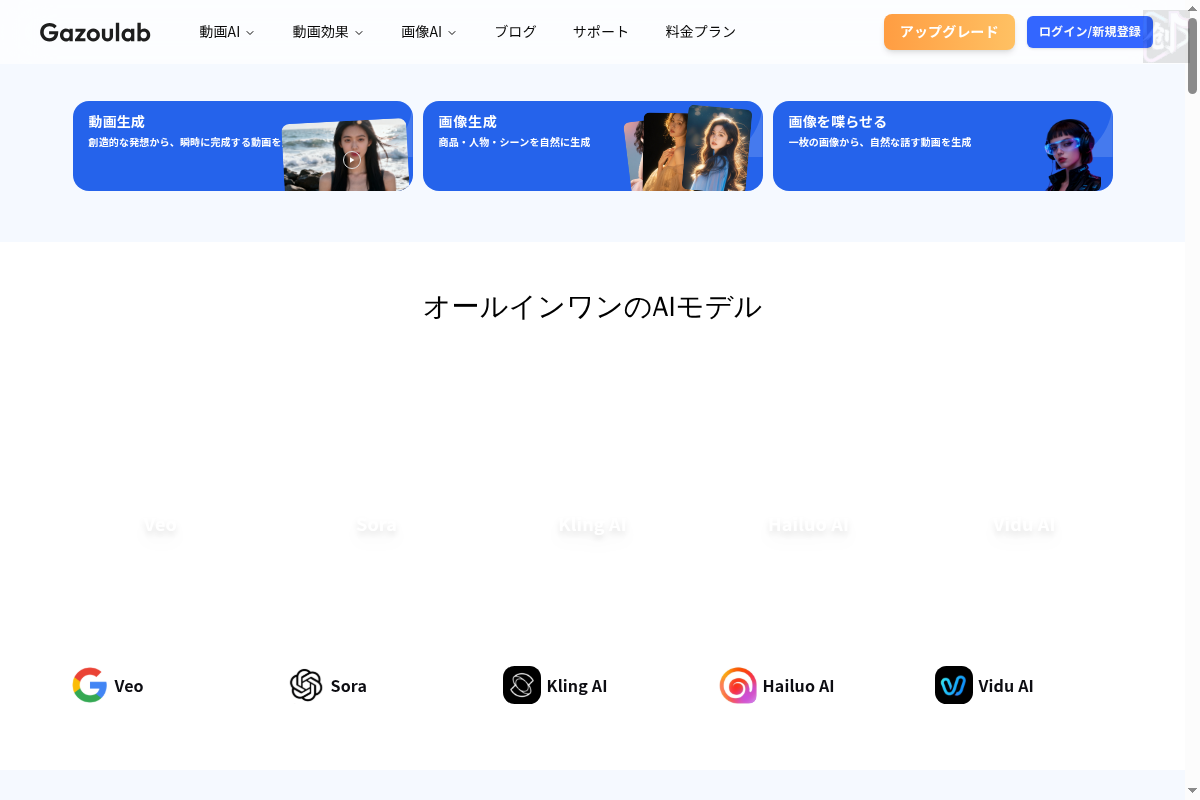Select the Sora OpenAI model icon

point(305,685)
